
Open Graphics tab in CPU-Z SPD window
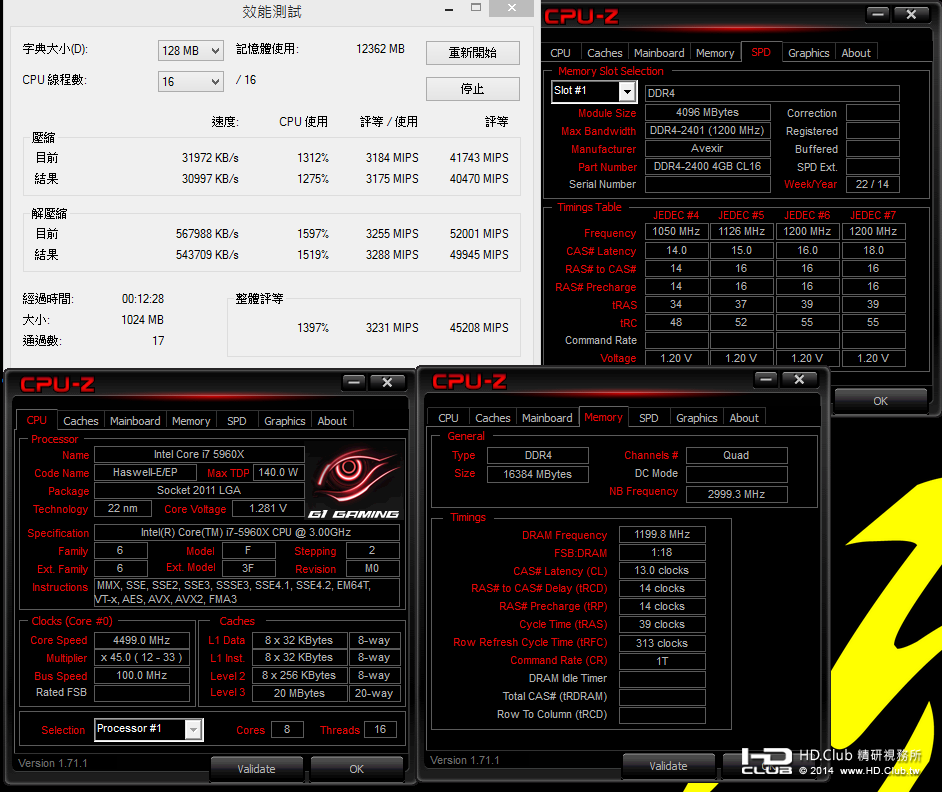click(x=809, y=53)
